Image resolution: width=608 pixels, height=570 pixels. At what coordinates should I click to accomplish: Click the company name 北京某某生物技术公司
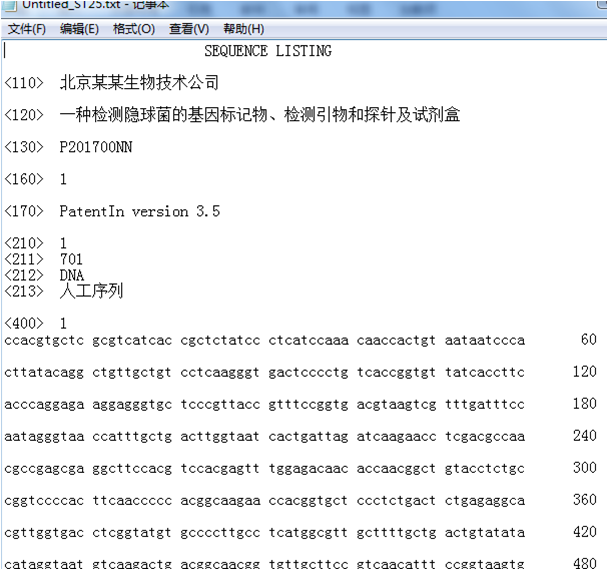(139, 82)
